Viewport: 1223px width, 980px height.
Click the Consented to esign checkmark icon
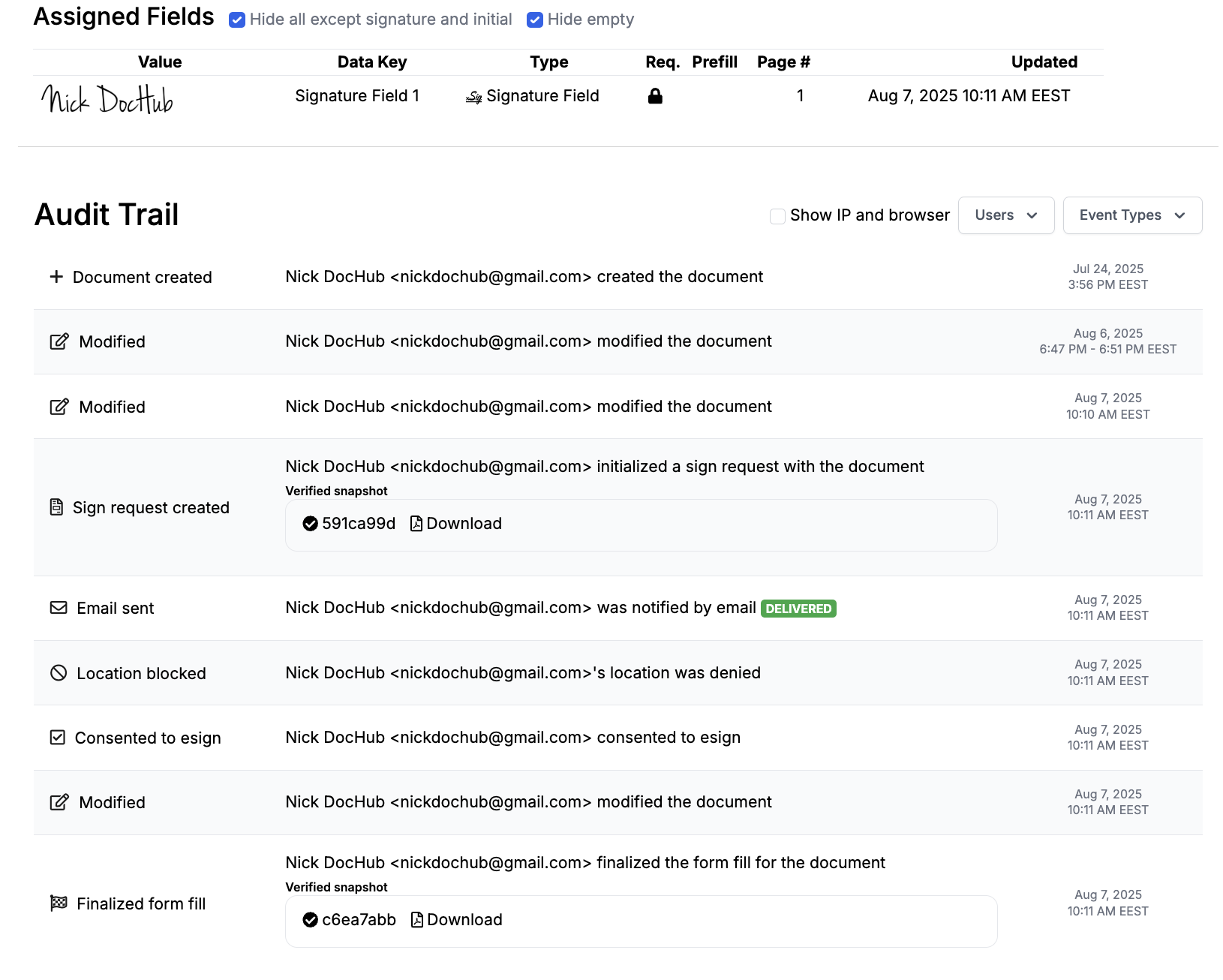[x=58, y=738]
